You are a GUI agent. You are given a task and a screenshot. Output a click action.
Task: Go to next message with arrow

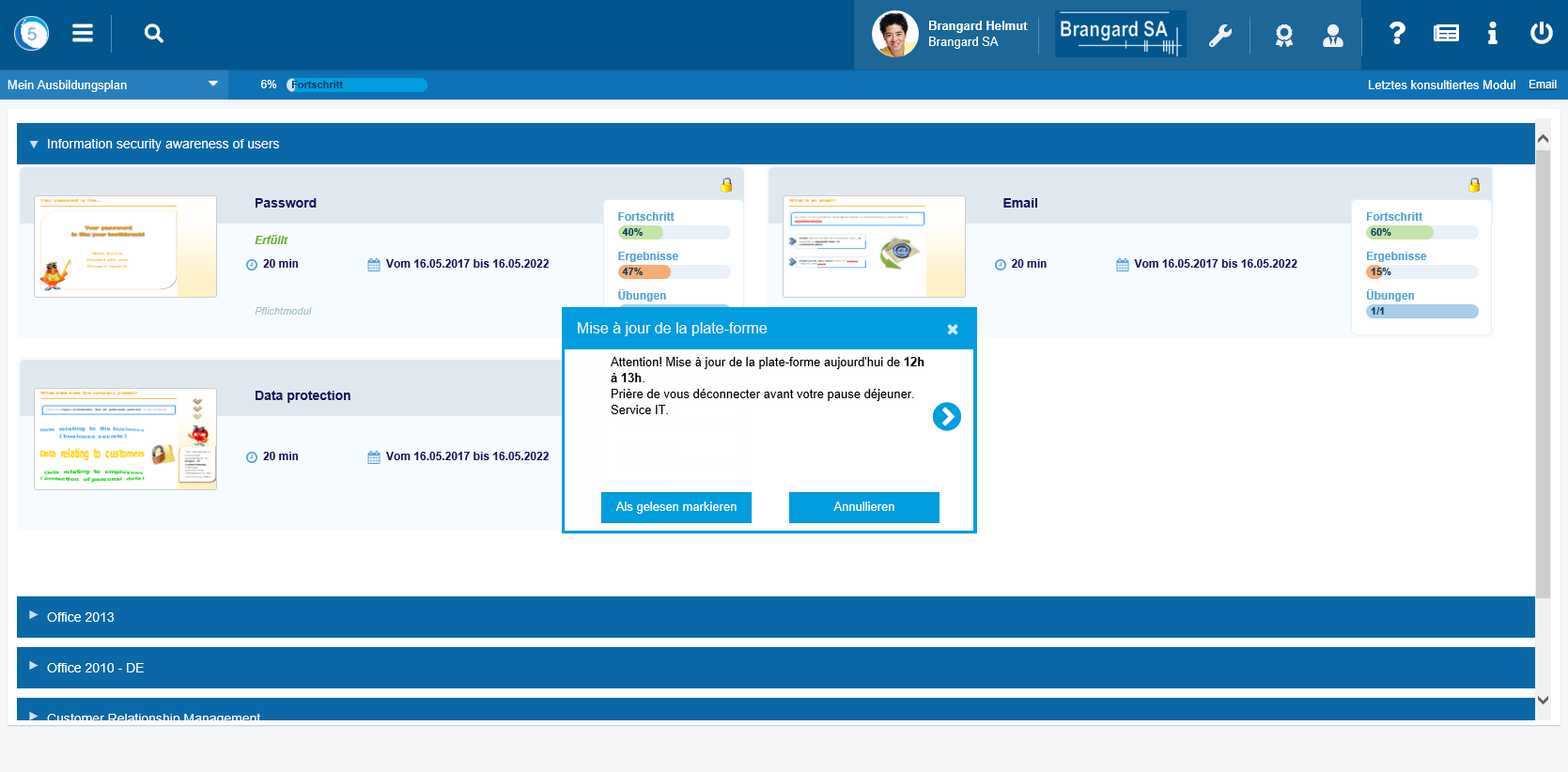click(x=946, y=416)
